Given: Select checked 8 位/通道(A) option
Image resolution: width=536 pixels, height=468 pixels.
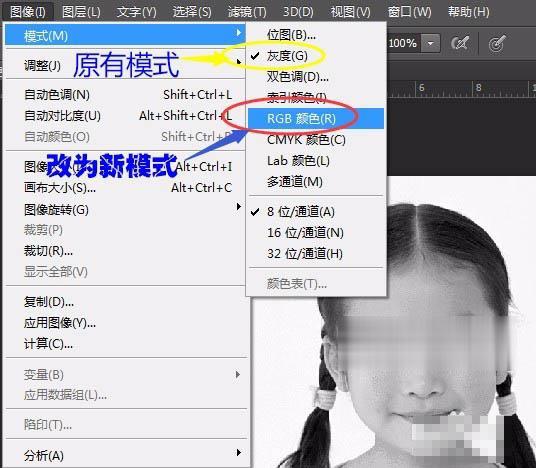Looking at the screenshot, I should [x=316, y=212].
